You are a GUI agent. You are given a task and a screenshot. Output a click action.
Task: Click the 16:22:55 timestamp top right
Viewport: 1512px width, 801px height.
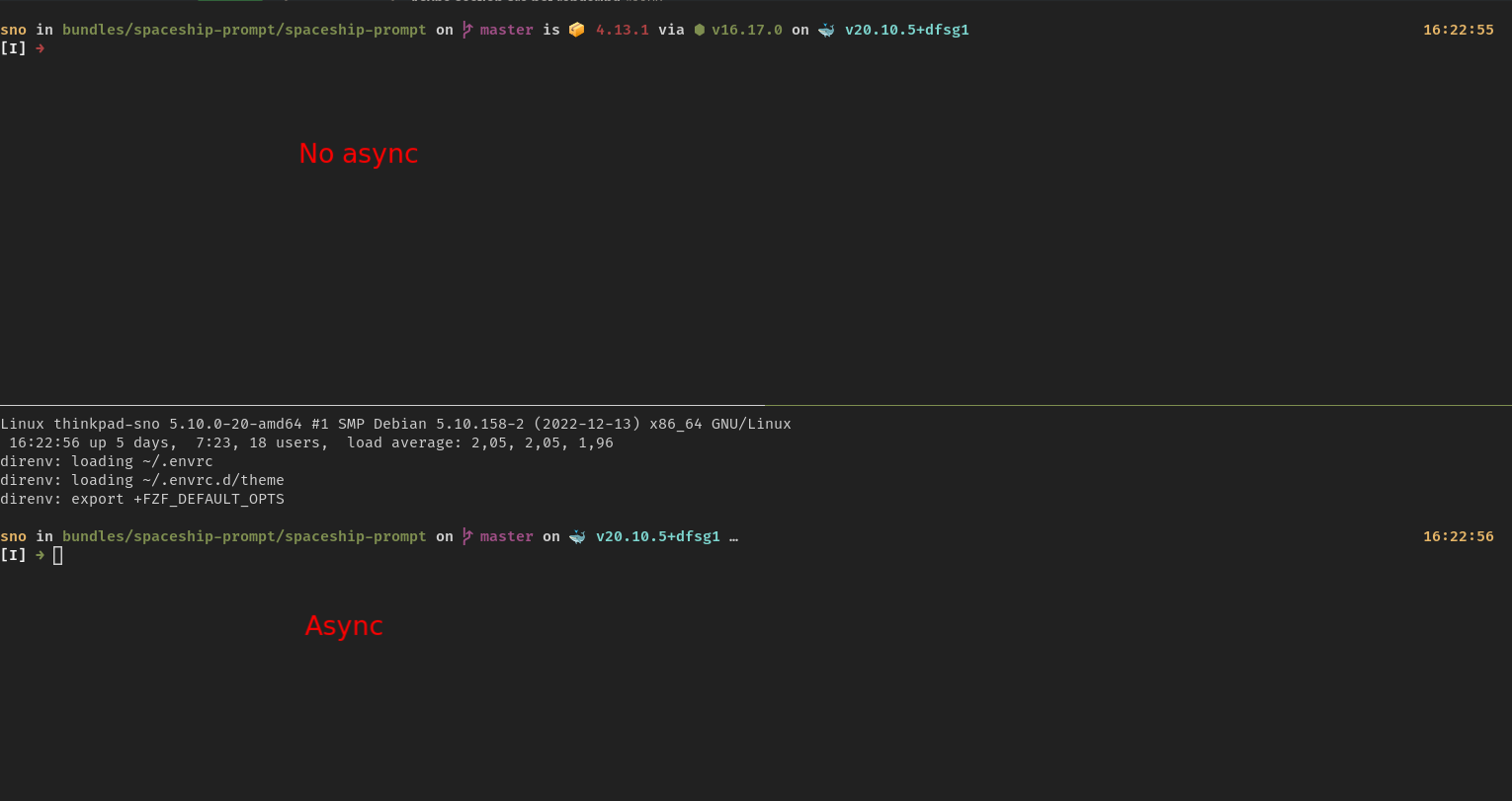tap(1459, 30)
